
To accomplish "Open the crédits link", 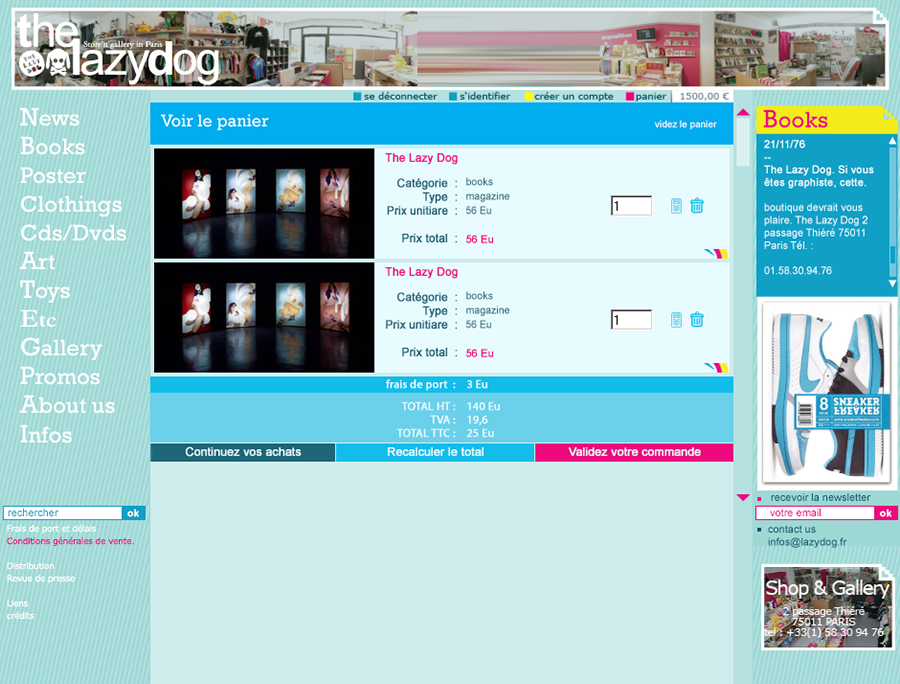I will point(21,616).
